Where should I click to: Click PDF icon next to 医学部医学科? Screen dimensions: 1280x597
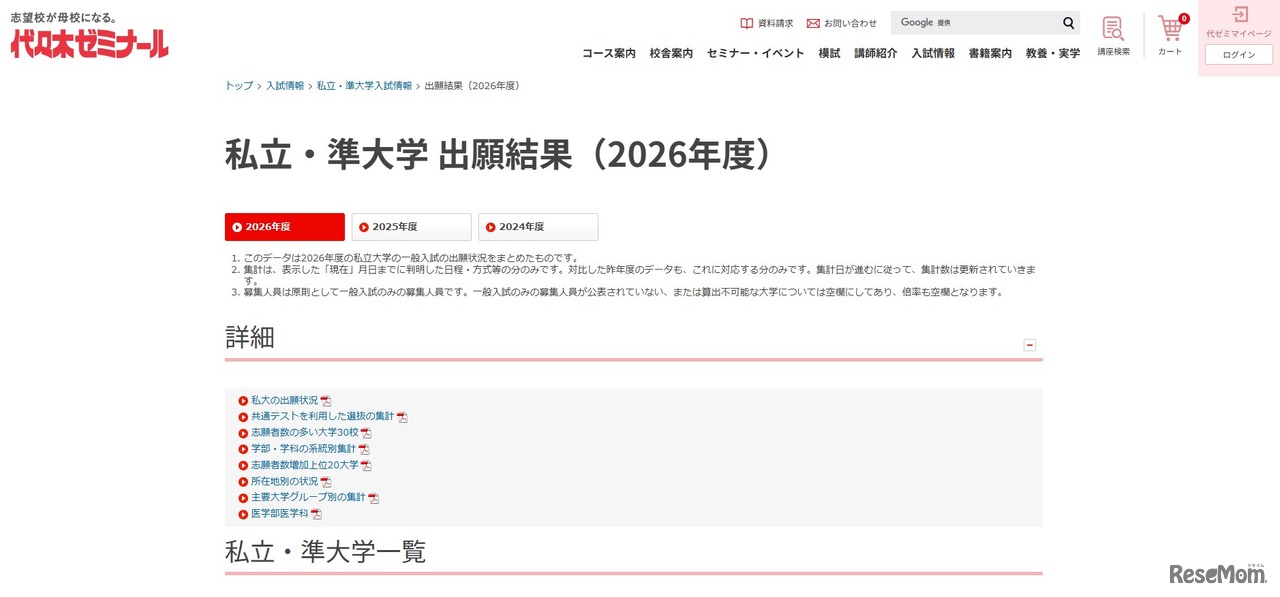coord(316,514)
